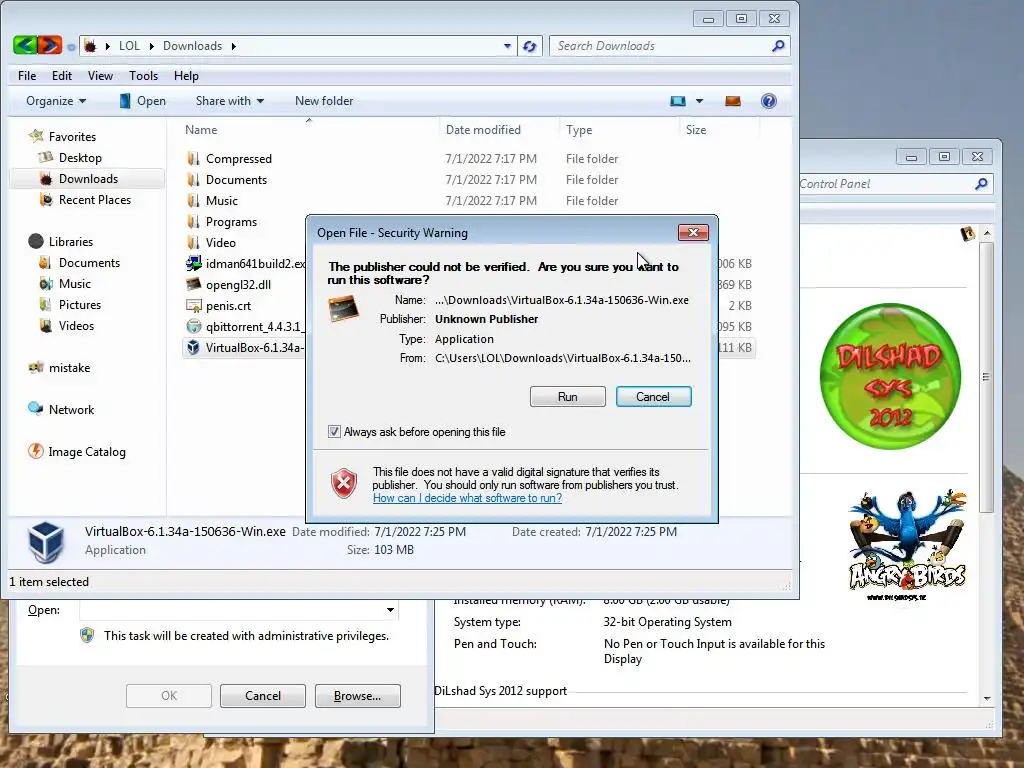The height and width of the screenshot is (768, 1024).
Task: Click Run in the Security Warning dialog
Action: (x=568, y=396)
